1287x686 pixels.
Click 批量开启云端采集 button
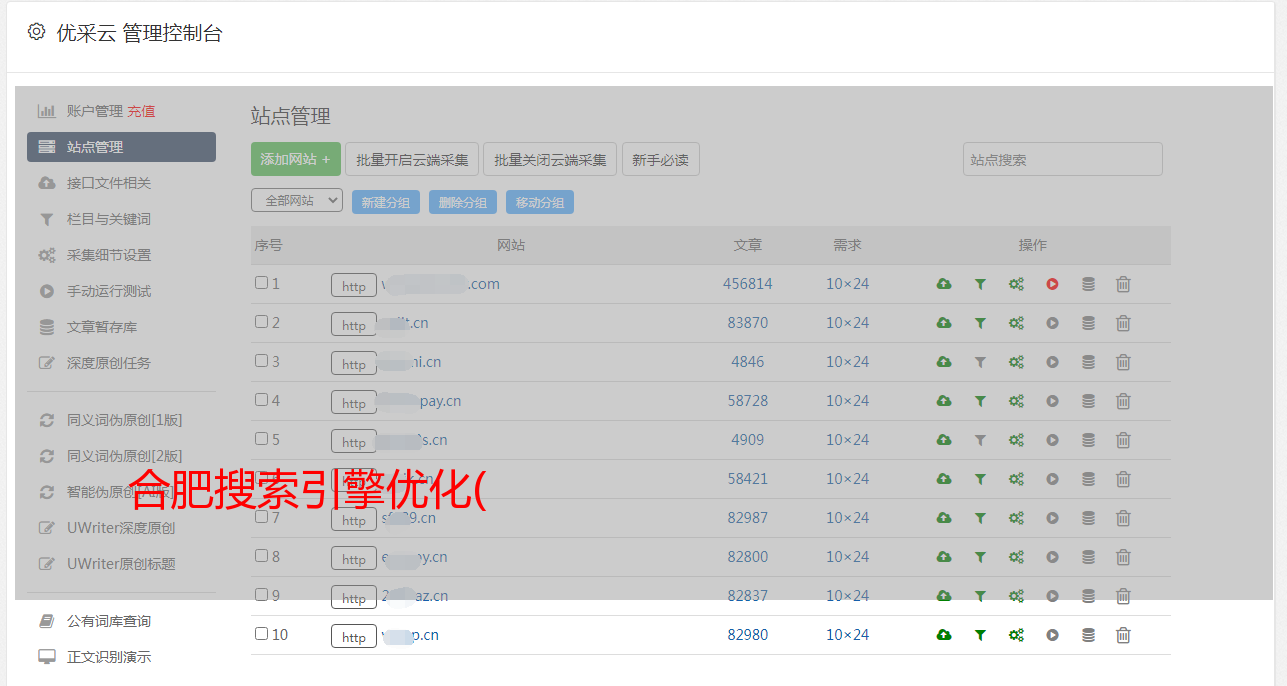point(412,159)
